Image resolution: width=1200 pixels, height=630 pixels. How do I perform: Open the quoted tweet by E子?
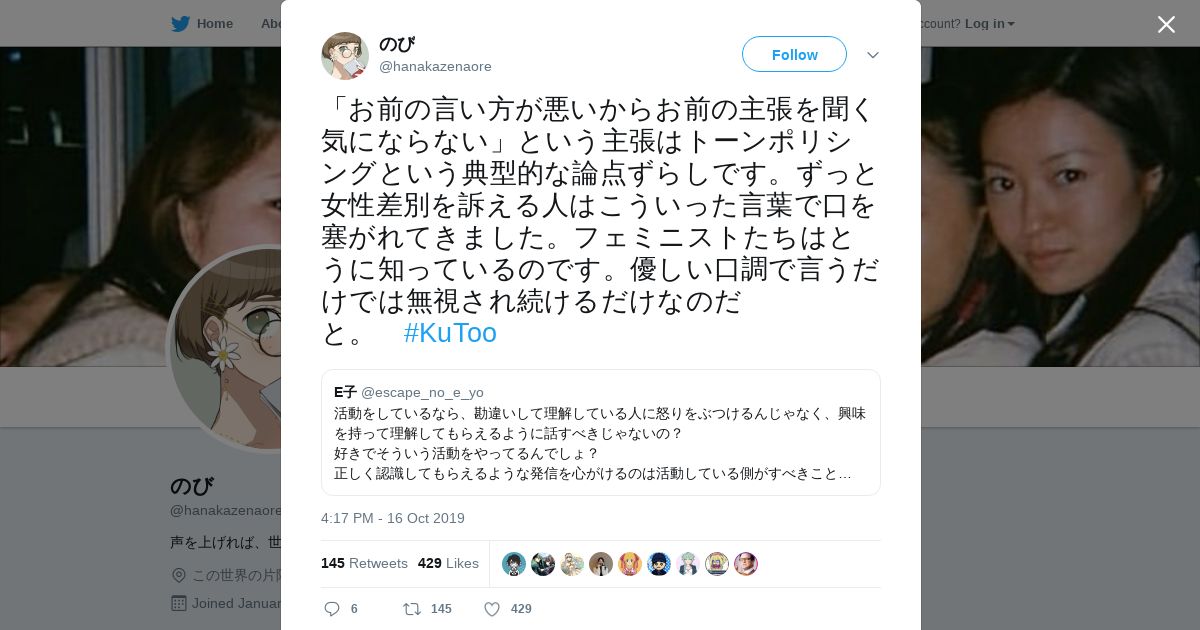(601, 432)
